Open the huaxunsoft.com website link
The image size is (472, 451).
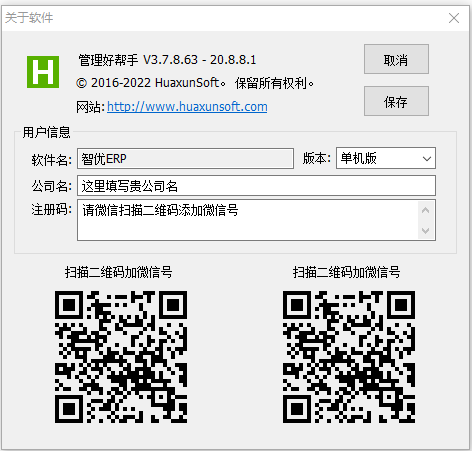pos(187,107)
